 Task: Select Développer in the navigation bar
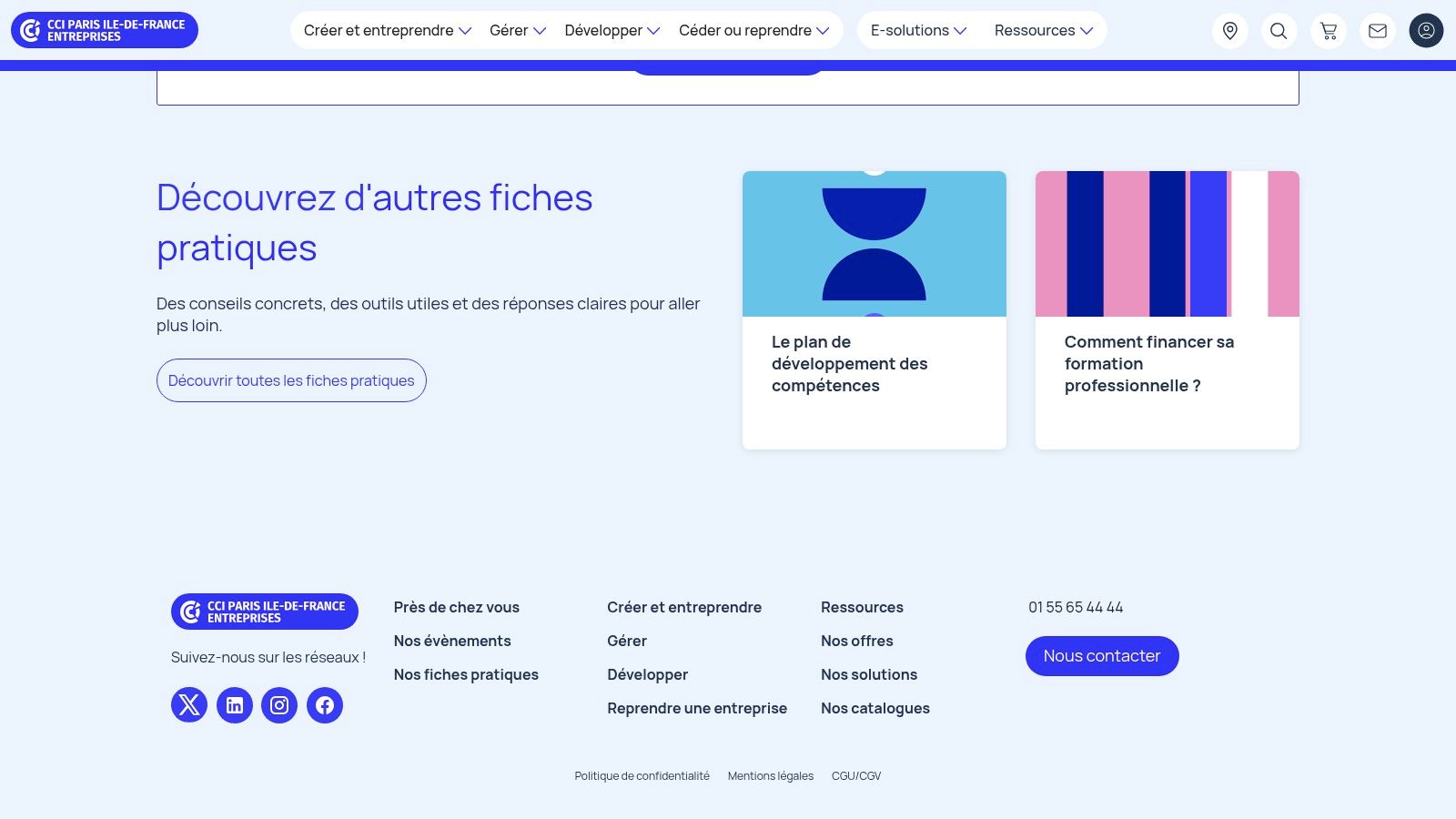(611, 30)
